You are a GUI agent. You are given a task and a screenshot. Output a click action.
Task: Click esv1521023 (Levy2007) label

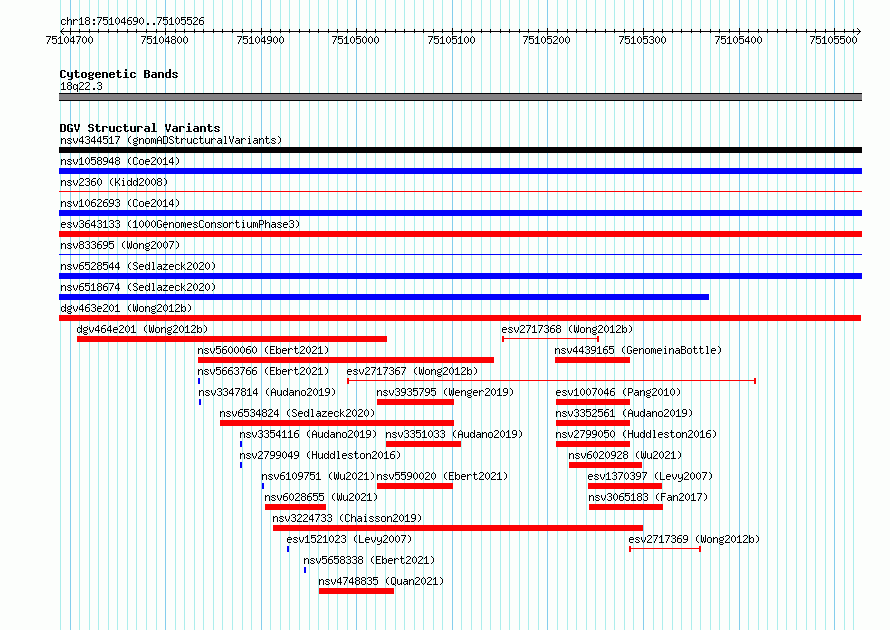pos(349,539)
